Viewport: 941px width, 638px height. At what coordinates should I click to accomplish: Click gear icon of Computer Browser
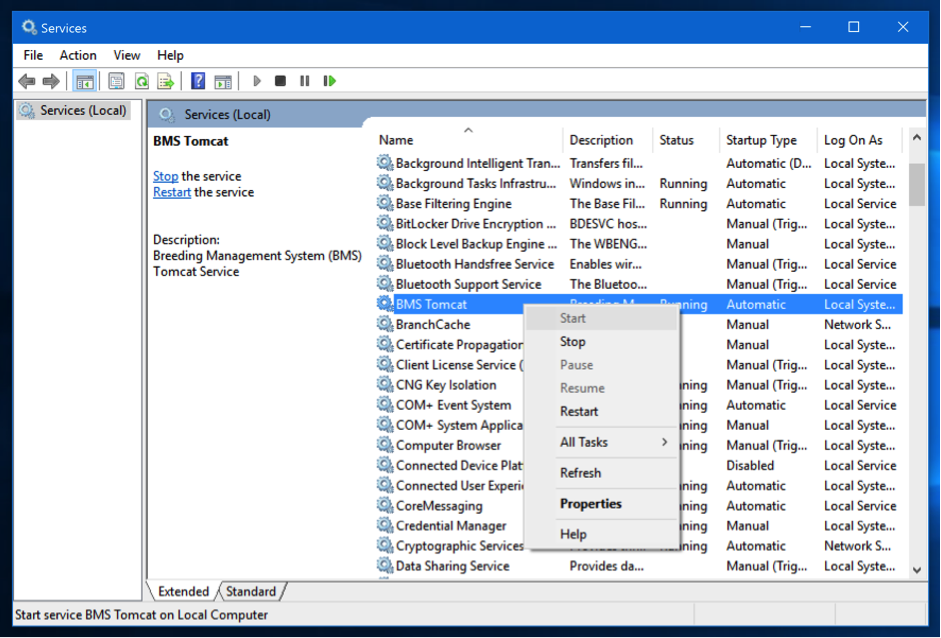tap(385, 445)
